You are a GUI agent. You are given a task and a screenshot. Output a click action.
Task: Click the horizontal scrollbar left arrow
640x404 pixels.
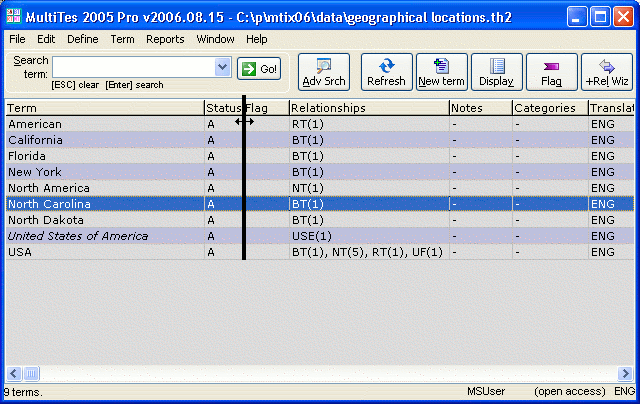(13, 373)
